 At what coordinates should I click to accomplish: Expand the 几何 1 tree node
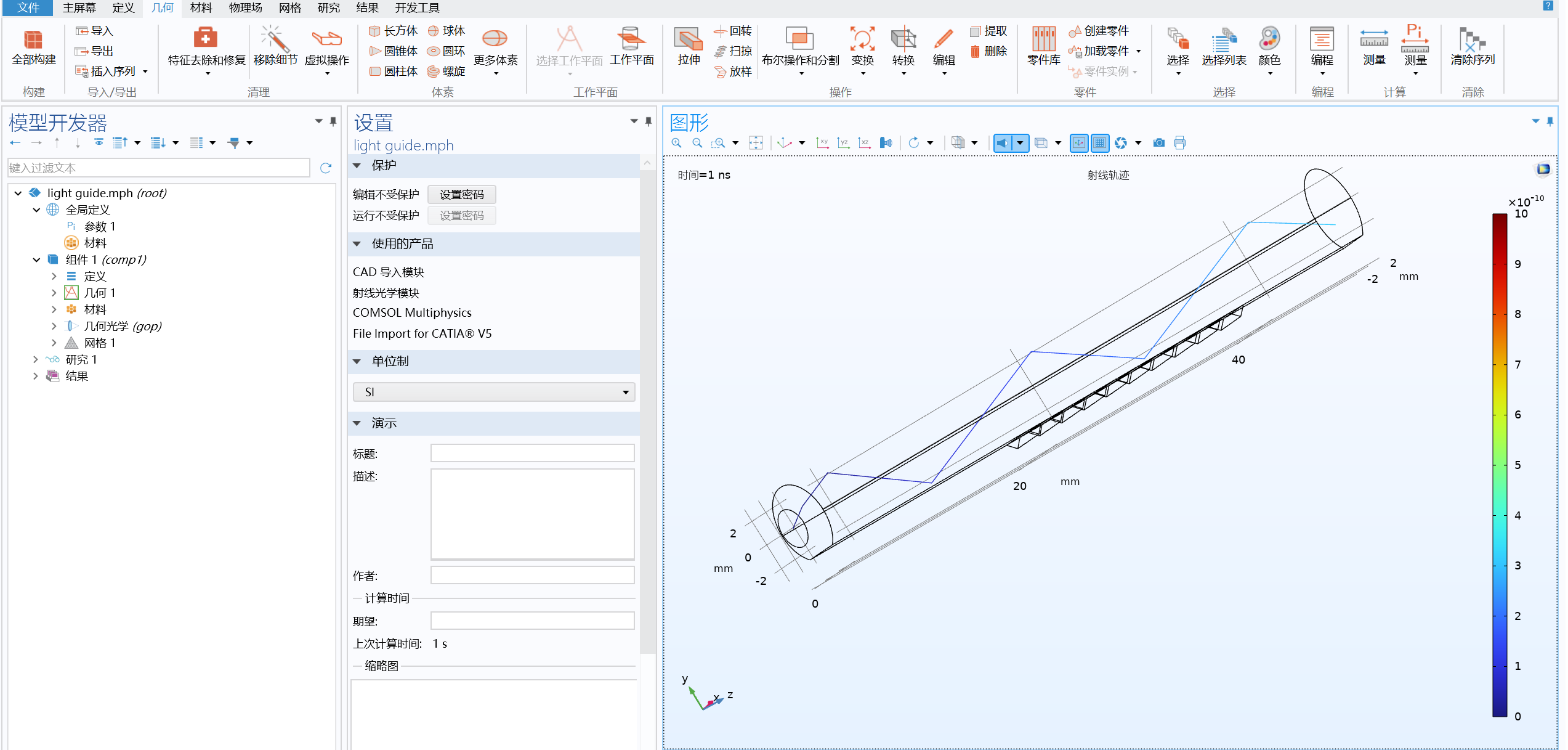54,293
